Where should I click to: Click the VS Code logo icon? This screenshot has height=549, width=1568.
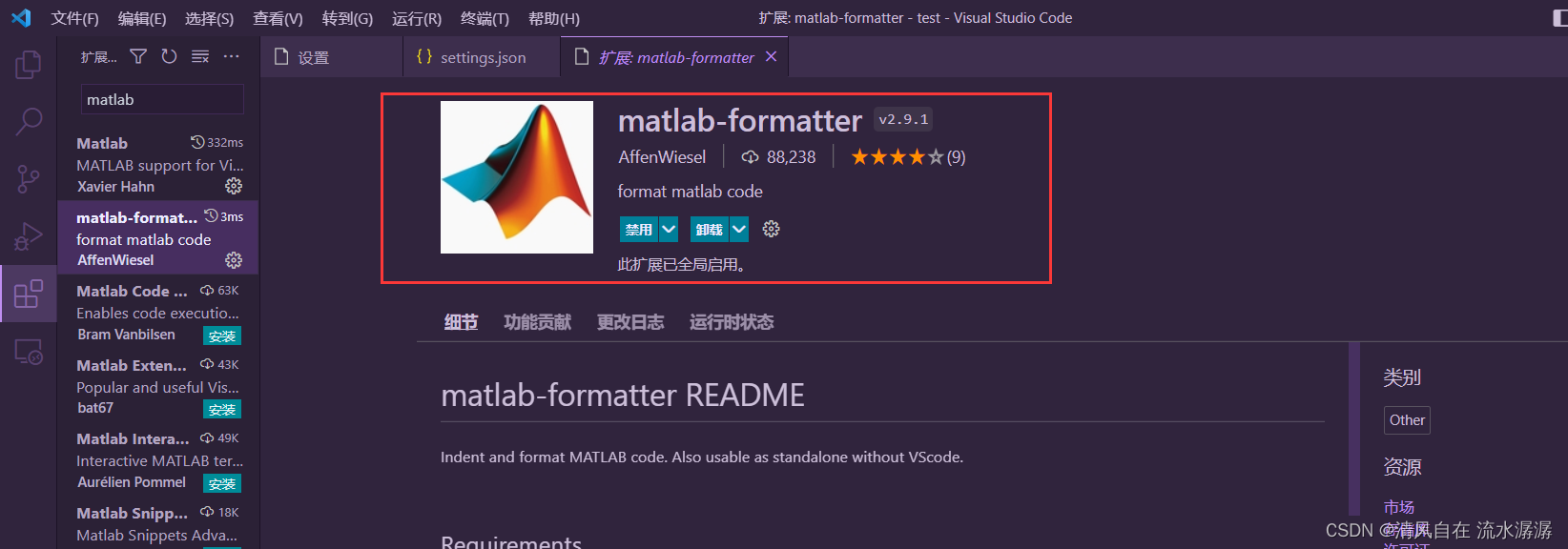(x=21, y=18)
